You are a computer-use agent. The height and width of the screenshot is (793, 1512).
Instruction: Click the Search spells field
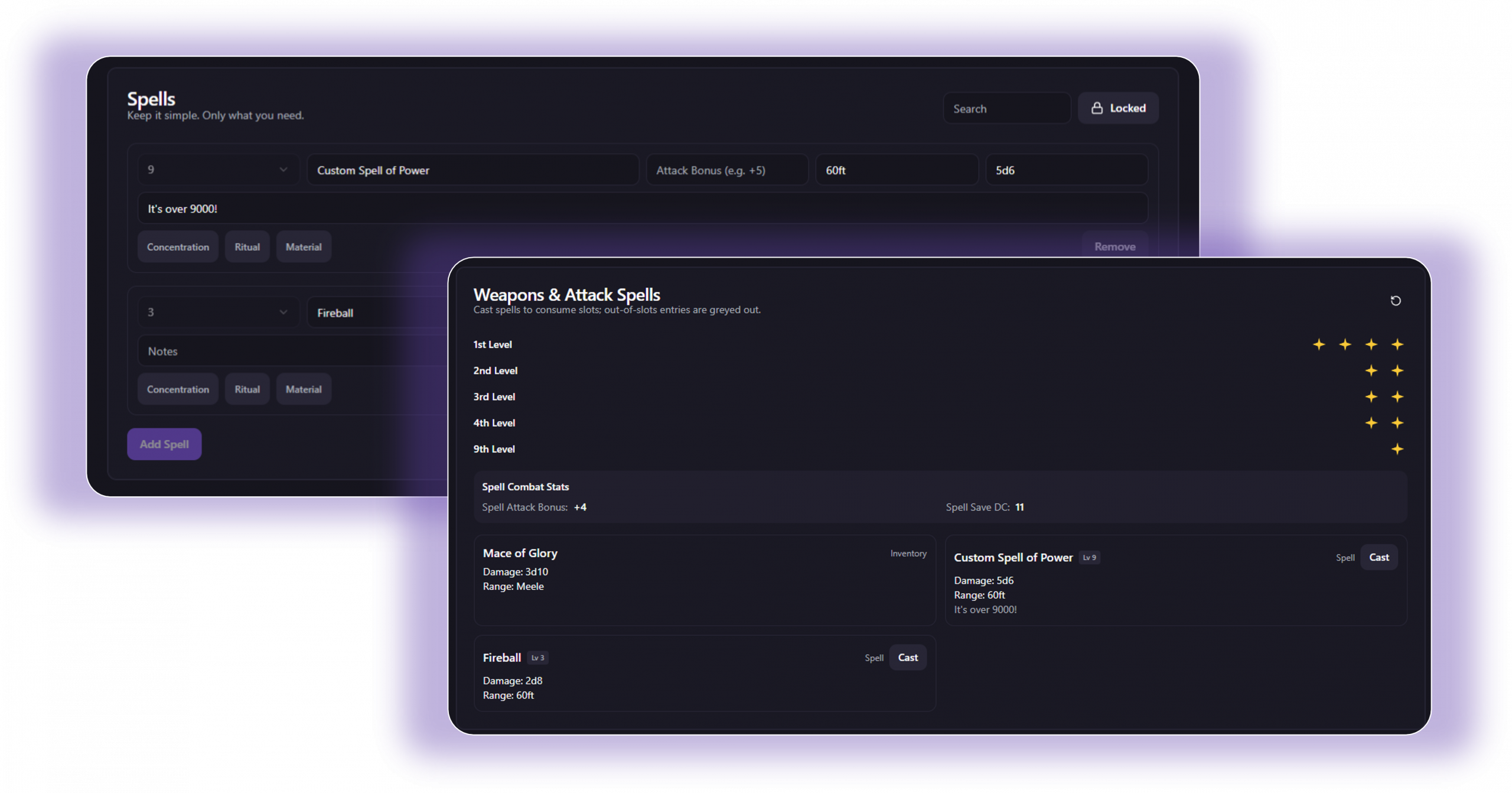point(1006,109)
